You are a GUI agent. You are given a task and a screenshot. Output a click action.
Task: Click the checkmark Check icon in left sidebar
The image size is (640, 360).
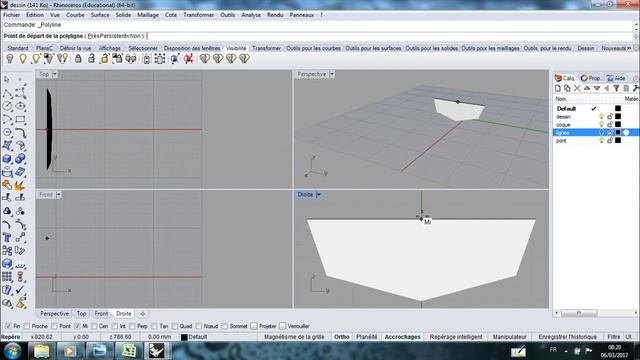click(20, 290)
